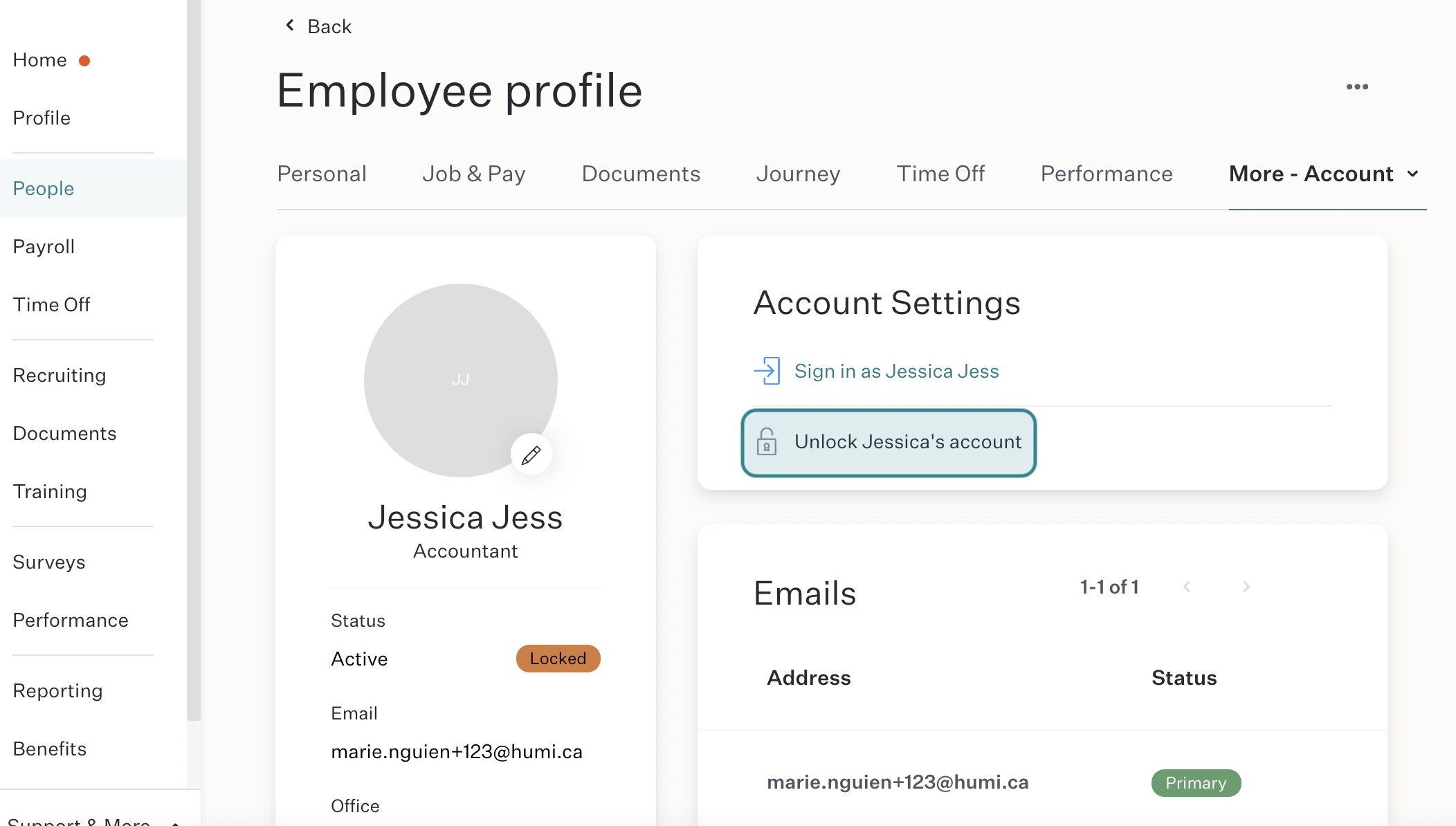The width and height of the screenshot is (1456, 826).
Task: Click the Account Settings heading
Action: point(886,303)
